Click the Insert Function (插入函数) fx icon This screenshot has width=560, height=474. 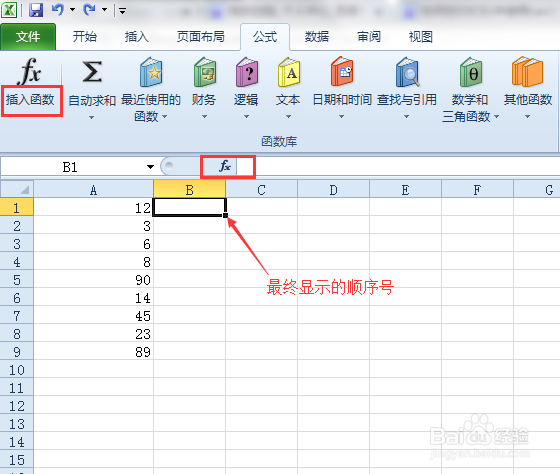point(29,71)
